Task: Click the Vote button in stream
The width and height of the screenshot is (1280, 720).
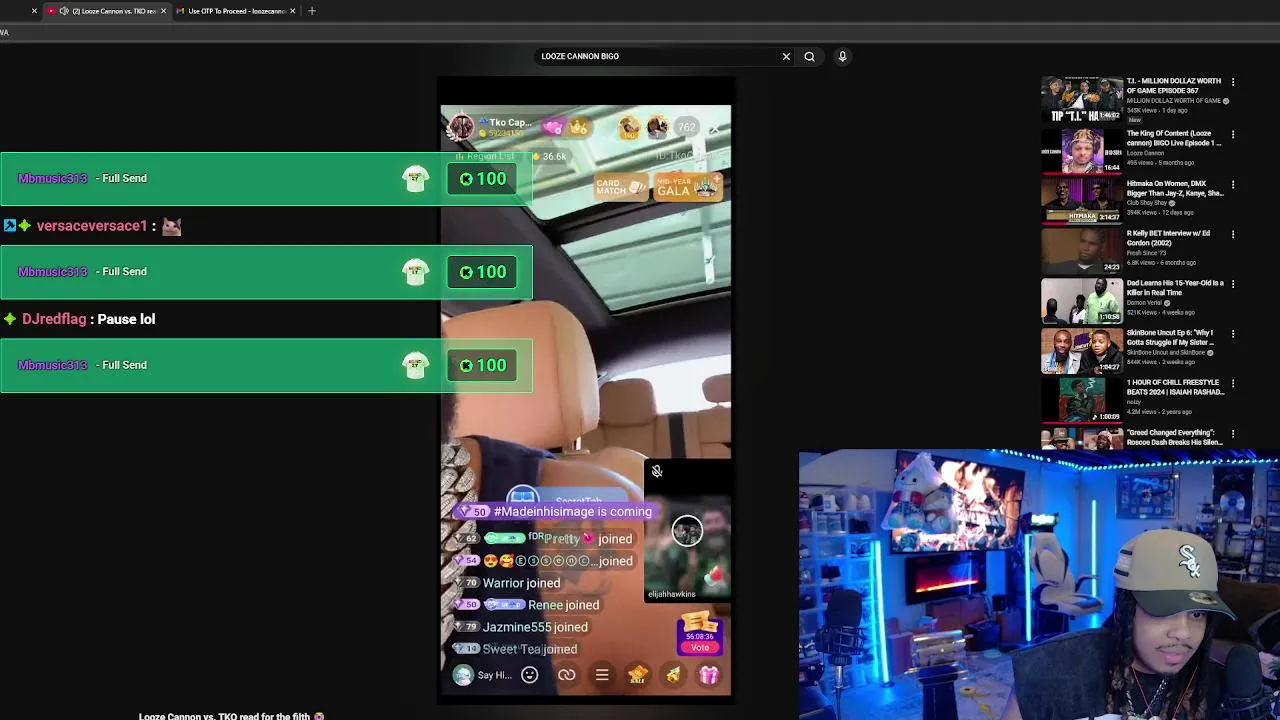Action: pos(699,647)
